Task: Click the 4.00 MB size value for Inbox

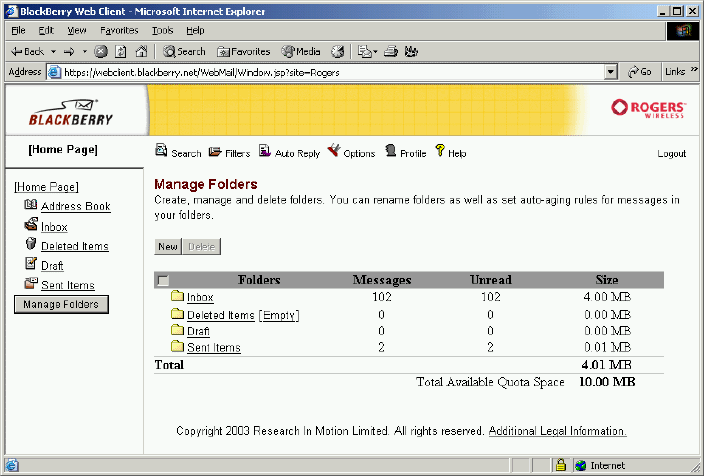Action: tap(607, 297)
